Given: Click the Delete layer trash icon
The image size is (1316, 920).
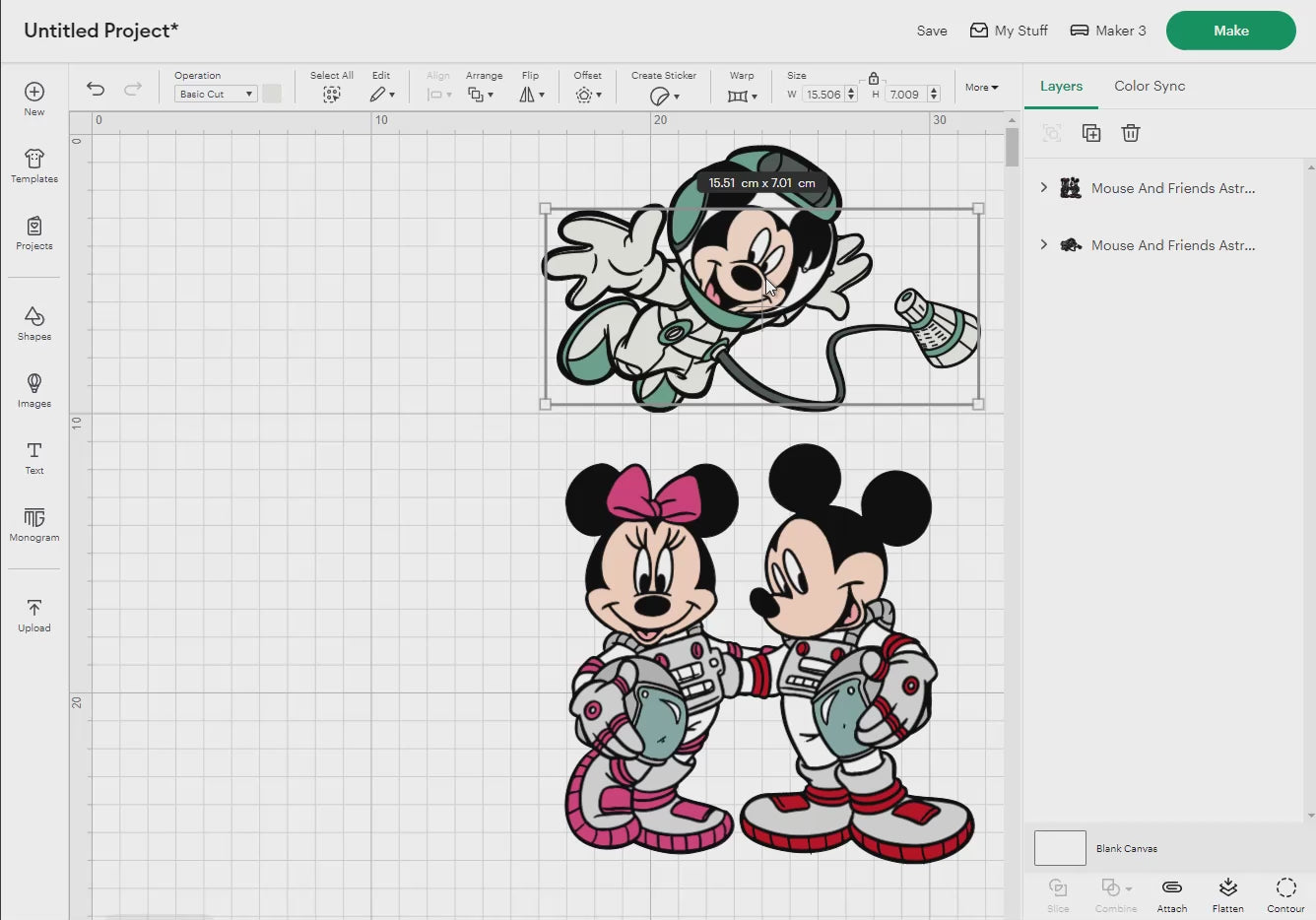Looking at the screenshot, I should coord(1131,133).
